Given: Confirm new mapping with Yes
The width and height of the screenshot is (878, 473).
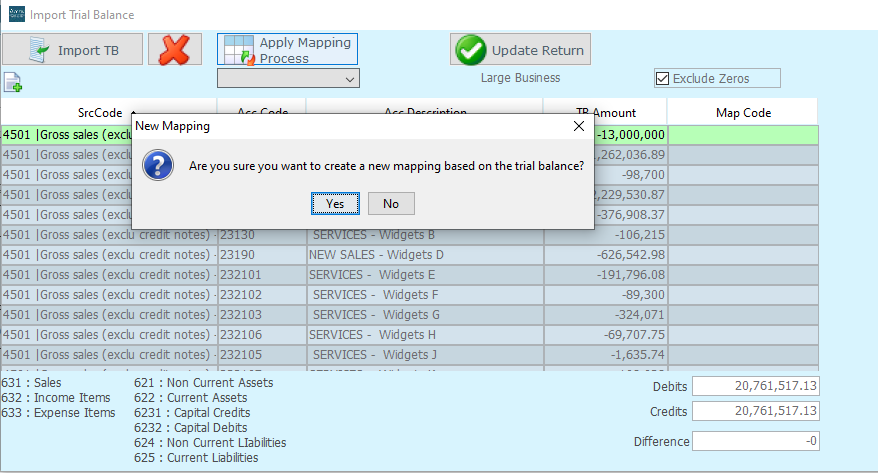Looking at the screenshot, I should click(x=334, y=203).
